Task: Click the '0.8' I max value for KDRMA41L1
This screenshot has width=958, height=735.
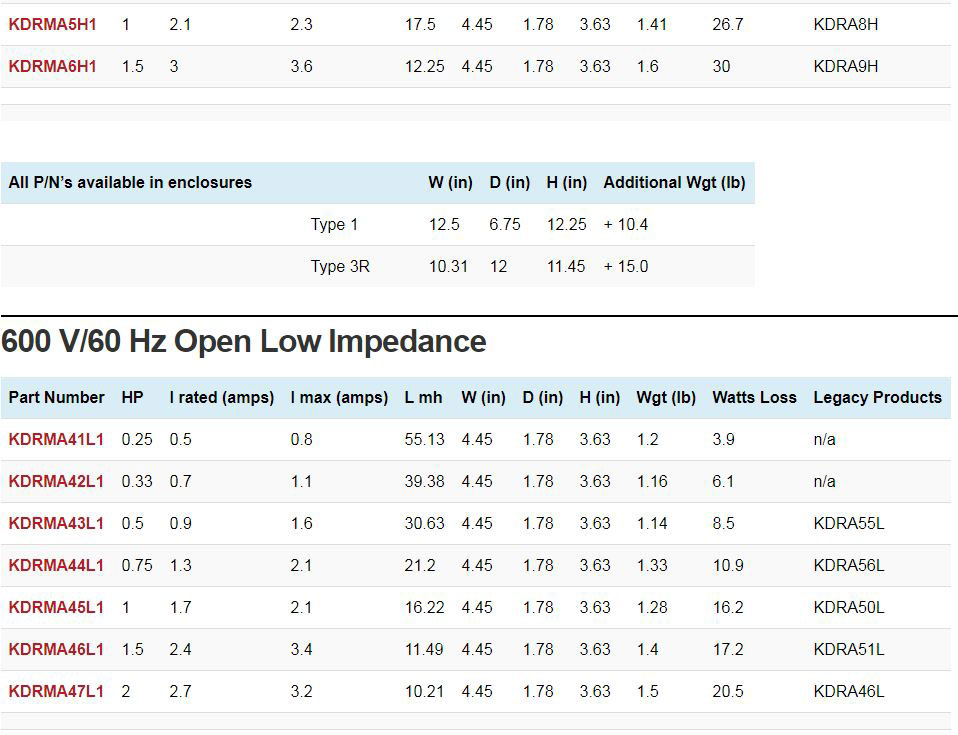Action: [x=301, y=439]
